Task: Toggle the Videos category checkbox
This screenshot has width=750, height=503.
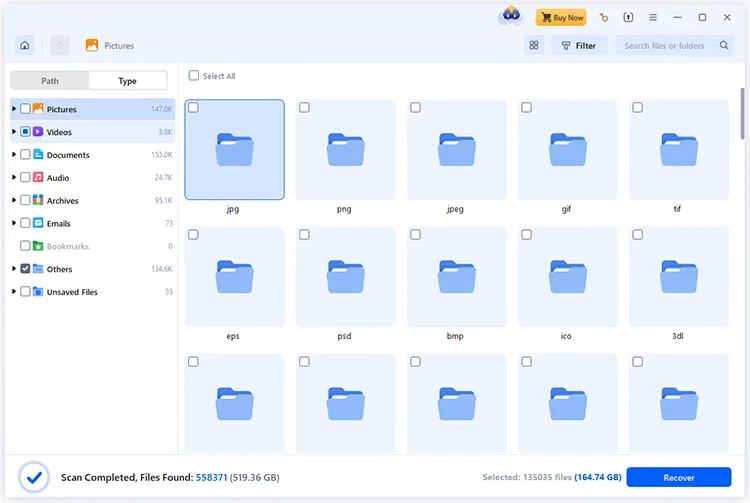Action: click(25, 131)
